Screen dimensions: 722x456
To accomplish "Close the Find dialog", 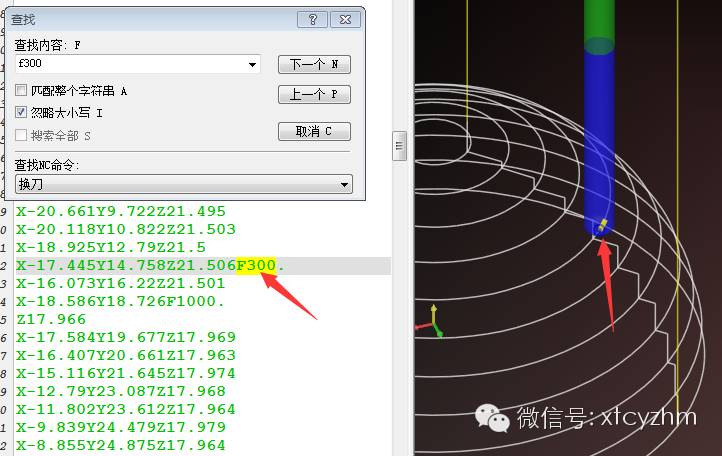I will pos(345,20).
